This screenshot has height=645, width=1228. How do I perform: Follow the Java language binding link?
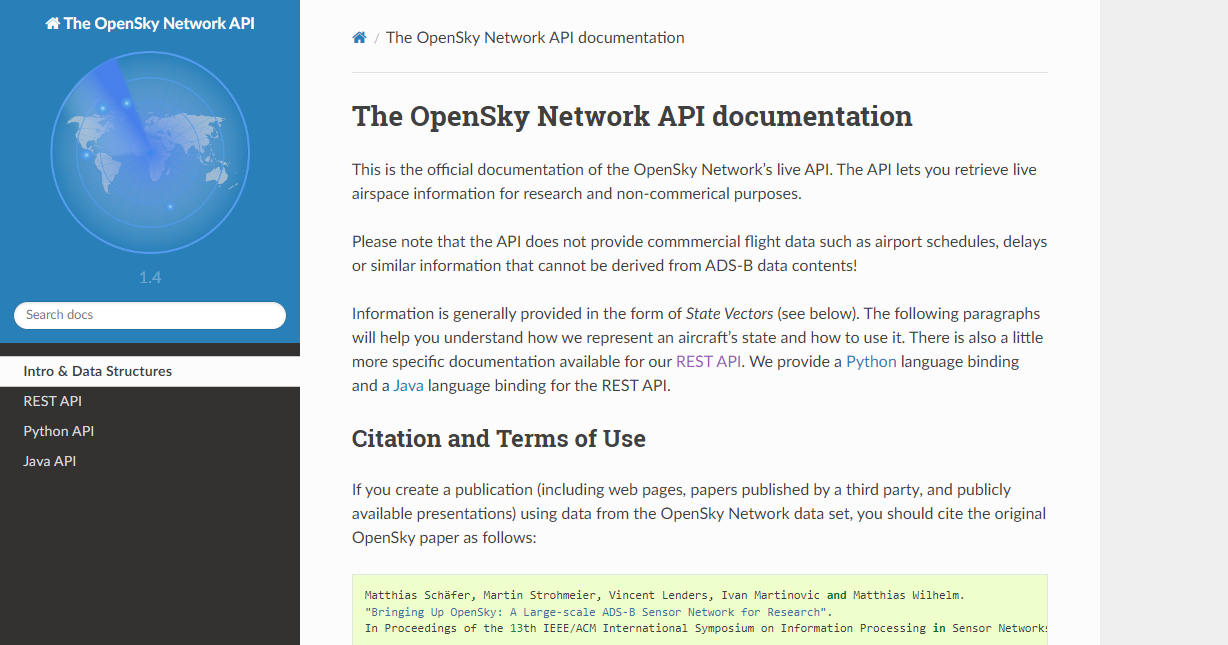[408, 386]
